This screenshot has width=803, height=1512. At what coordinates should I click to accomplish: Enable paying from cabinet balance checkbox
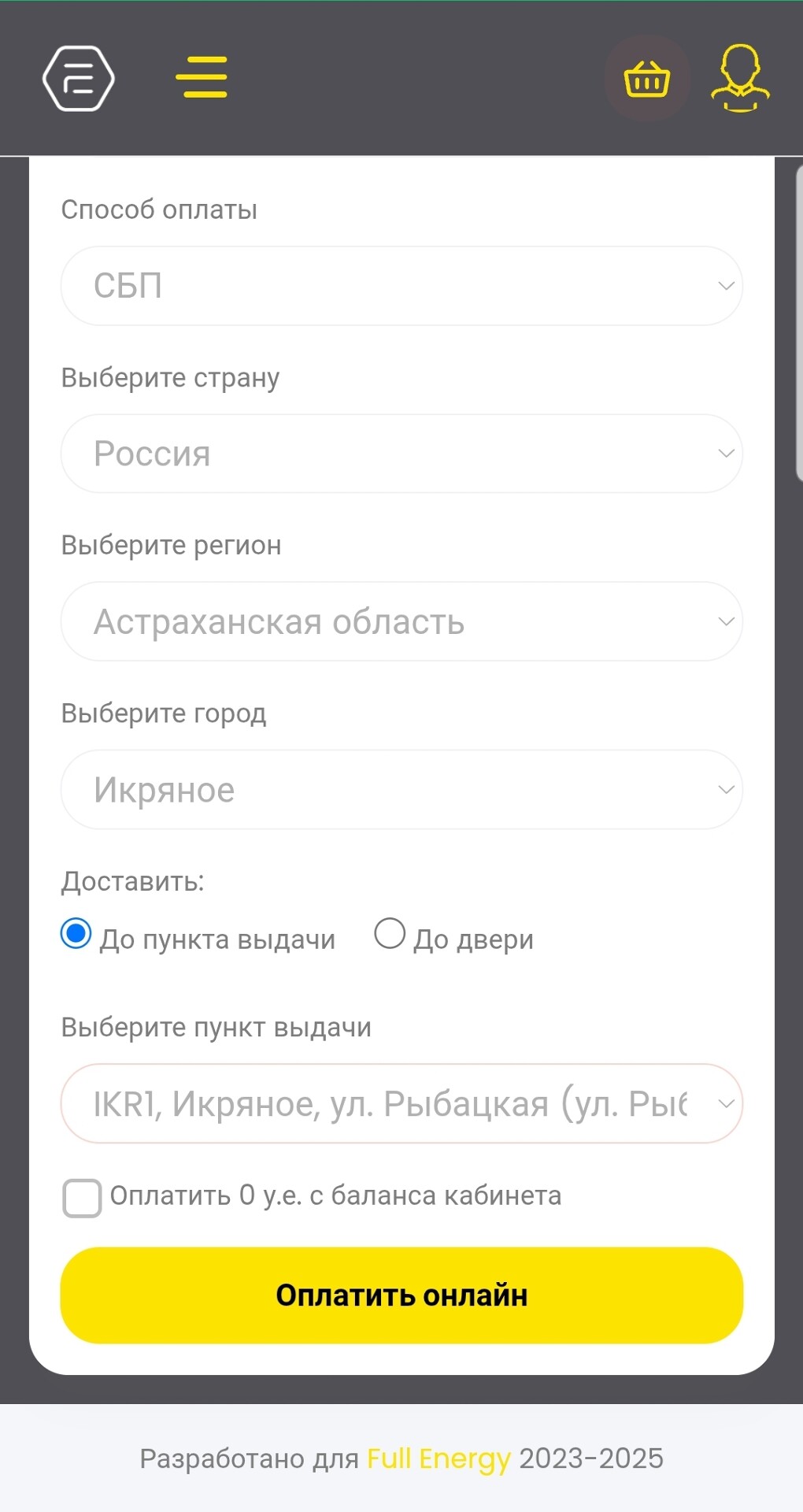82,1198
